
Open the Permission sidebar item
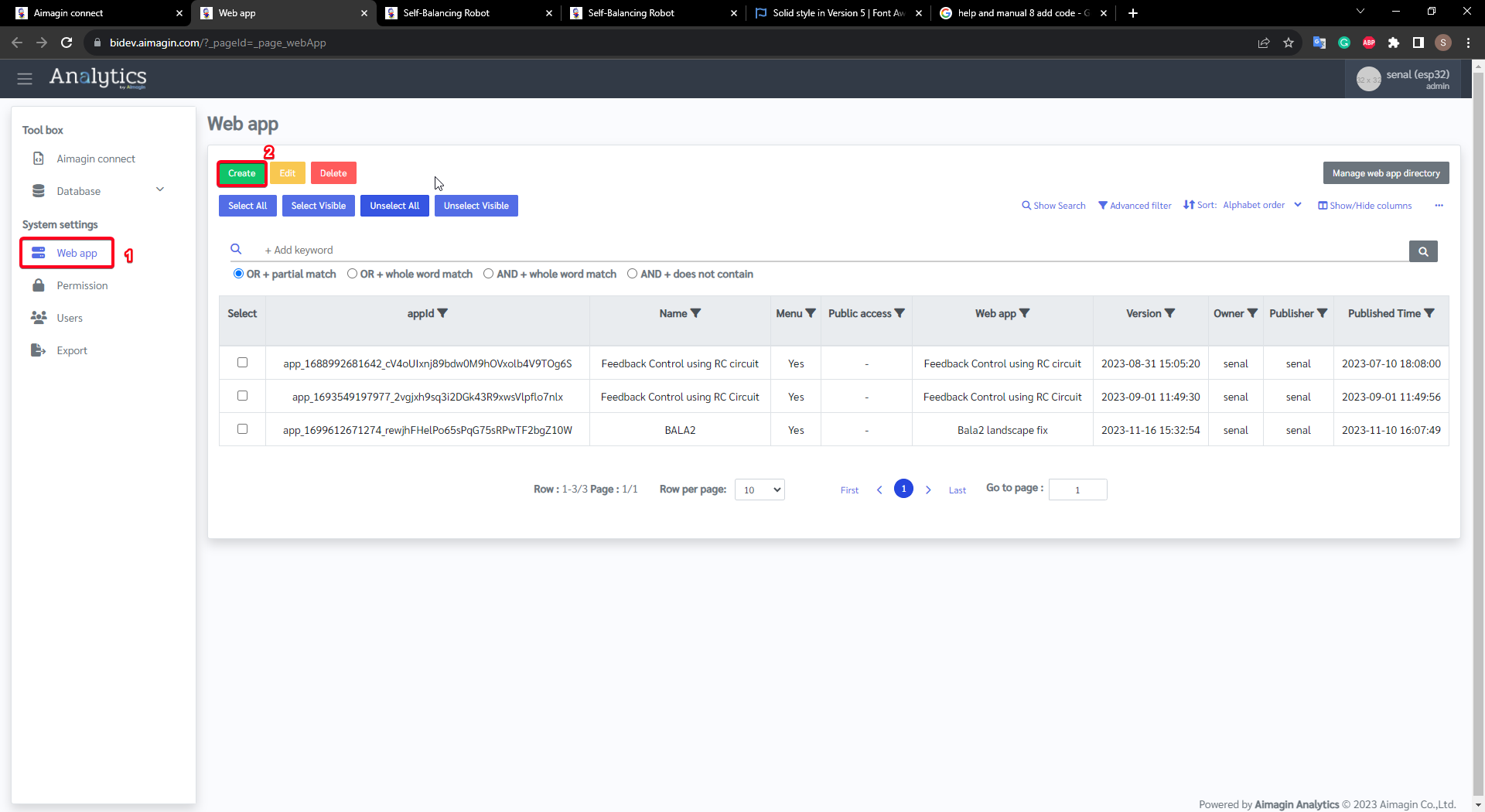(x=82, y=285)
